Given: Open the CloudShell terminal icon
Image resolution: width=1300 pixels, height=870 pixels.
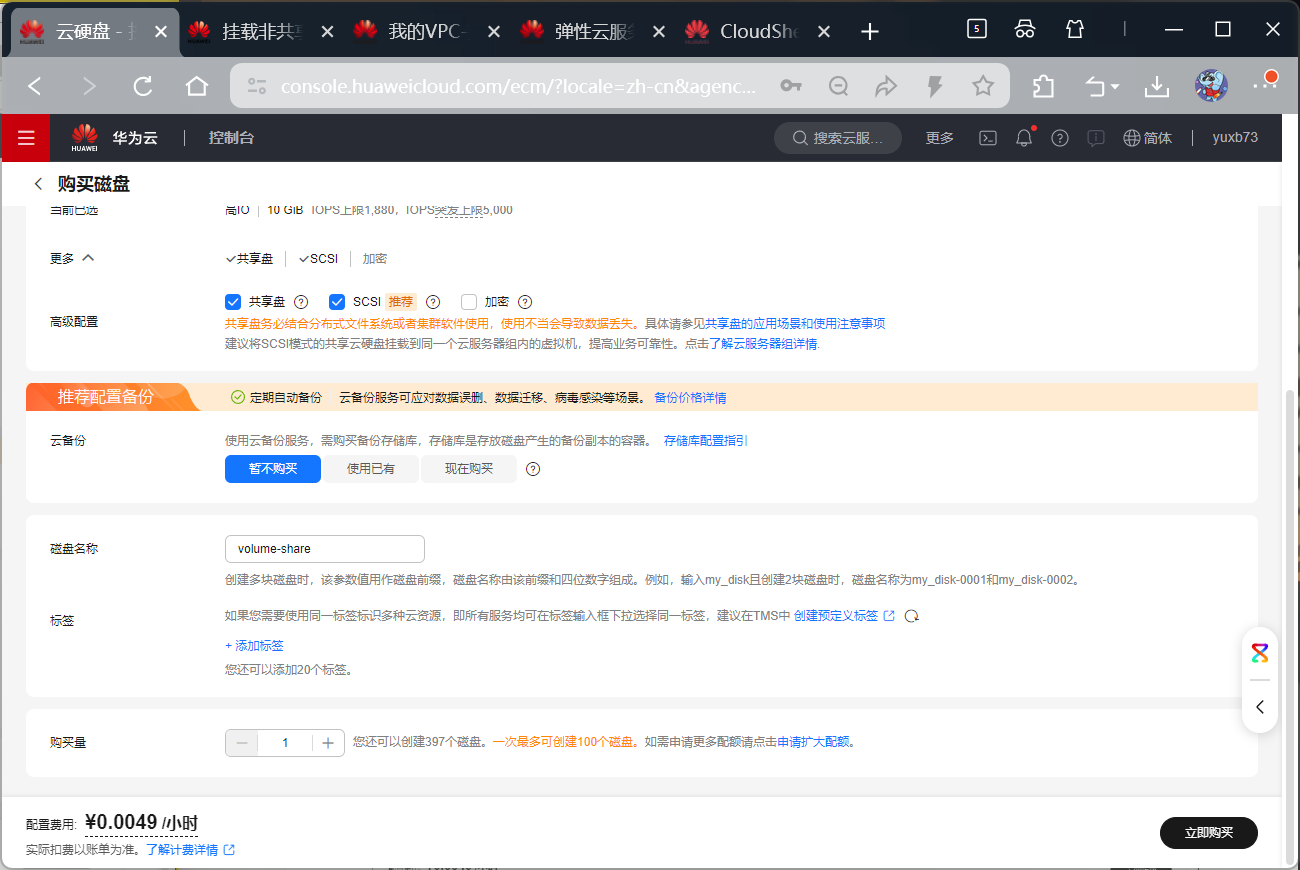Looking at the screenshot, I should 987,138.
